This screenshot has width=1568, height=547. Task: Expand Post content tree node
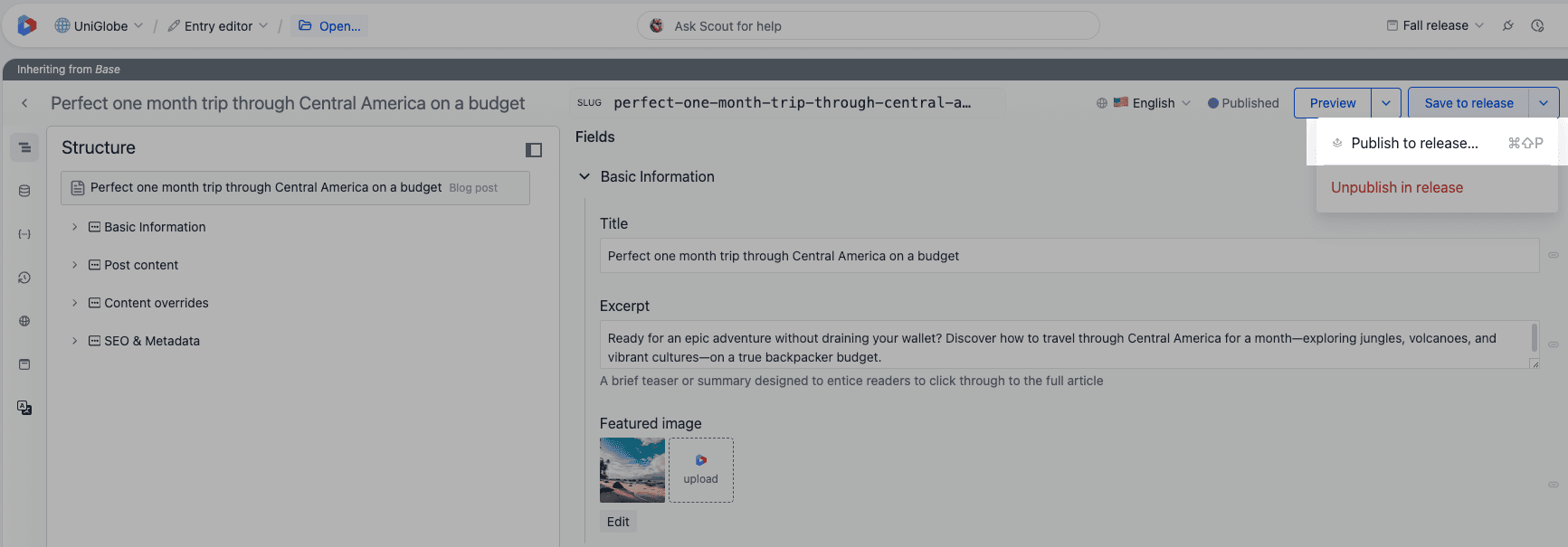point(74,265)
